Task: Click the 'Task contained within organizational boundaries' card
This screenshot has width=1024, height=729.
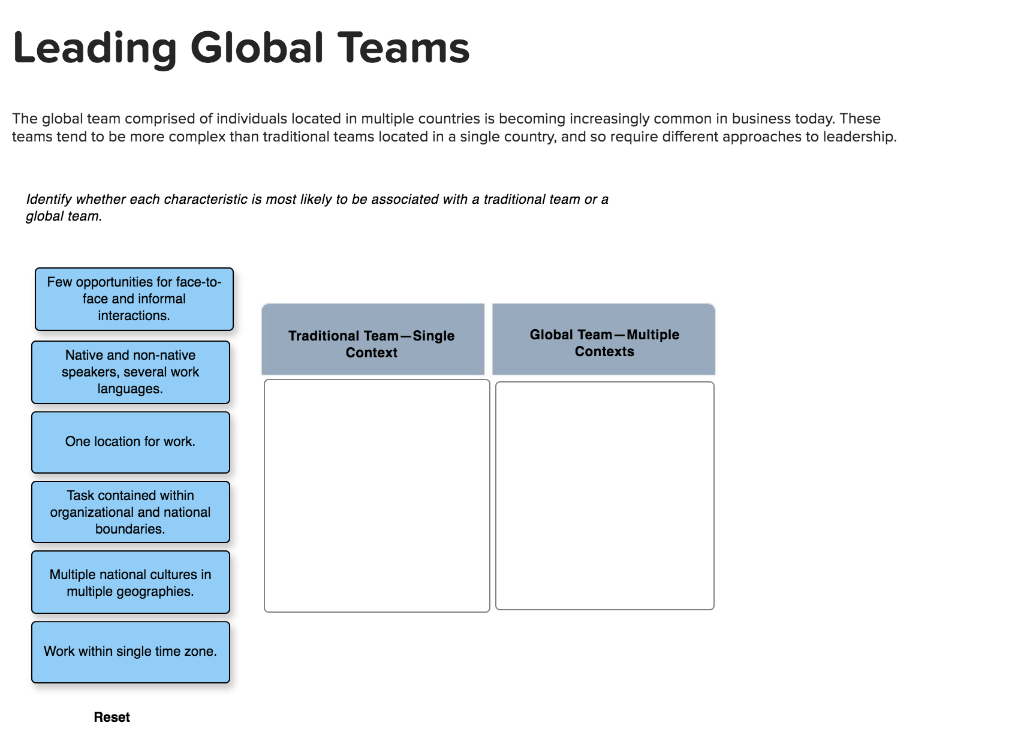Action: point(130,511)
